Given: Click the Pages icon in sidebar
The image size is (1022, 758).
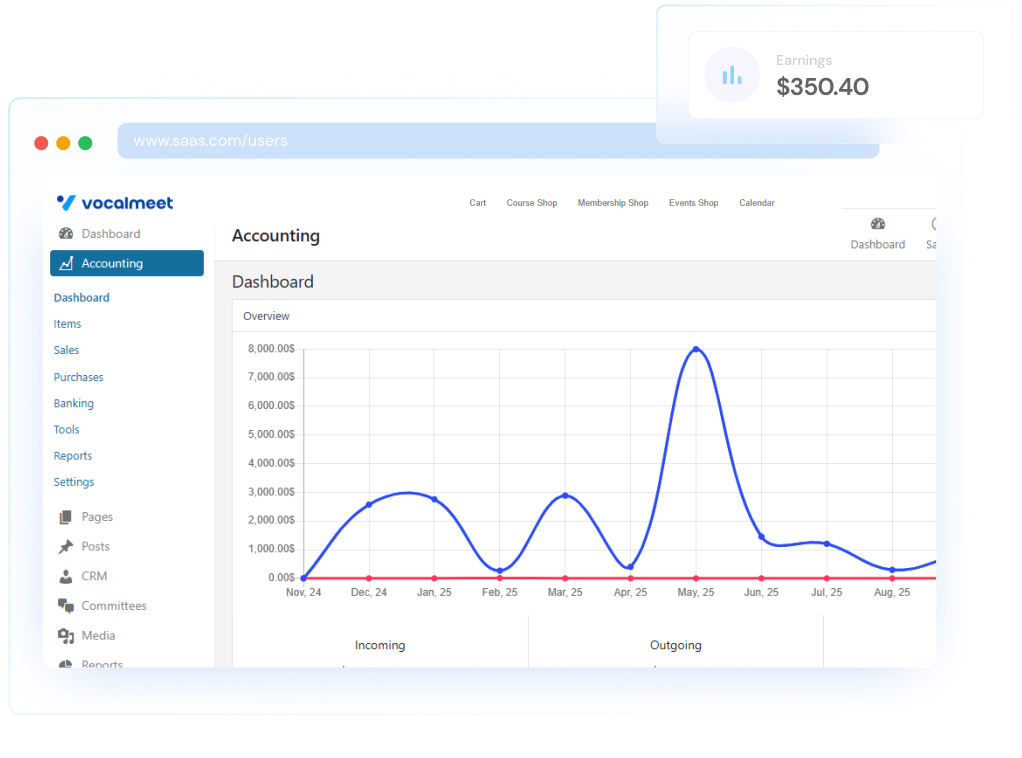Looking at the screenshot, I should tap(66, 517).
